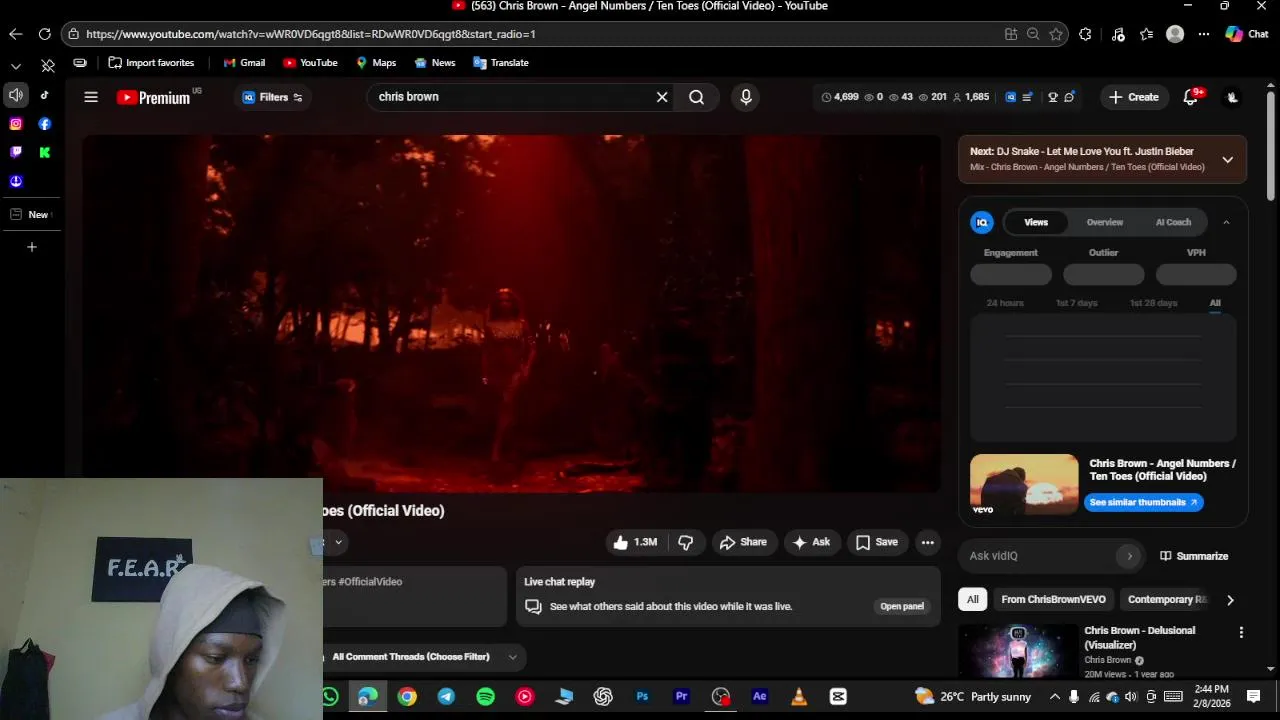Open the Maps bookmark

coord(376,62)
